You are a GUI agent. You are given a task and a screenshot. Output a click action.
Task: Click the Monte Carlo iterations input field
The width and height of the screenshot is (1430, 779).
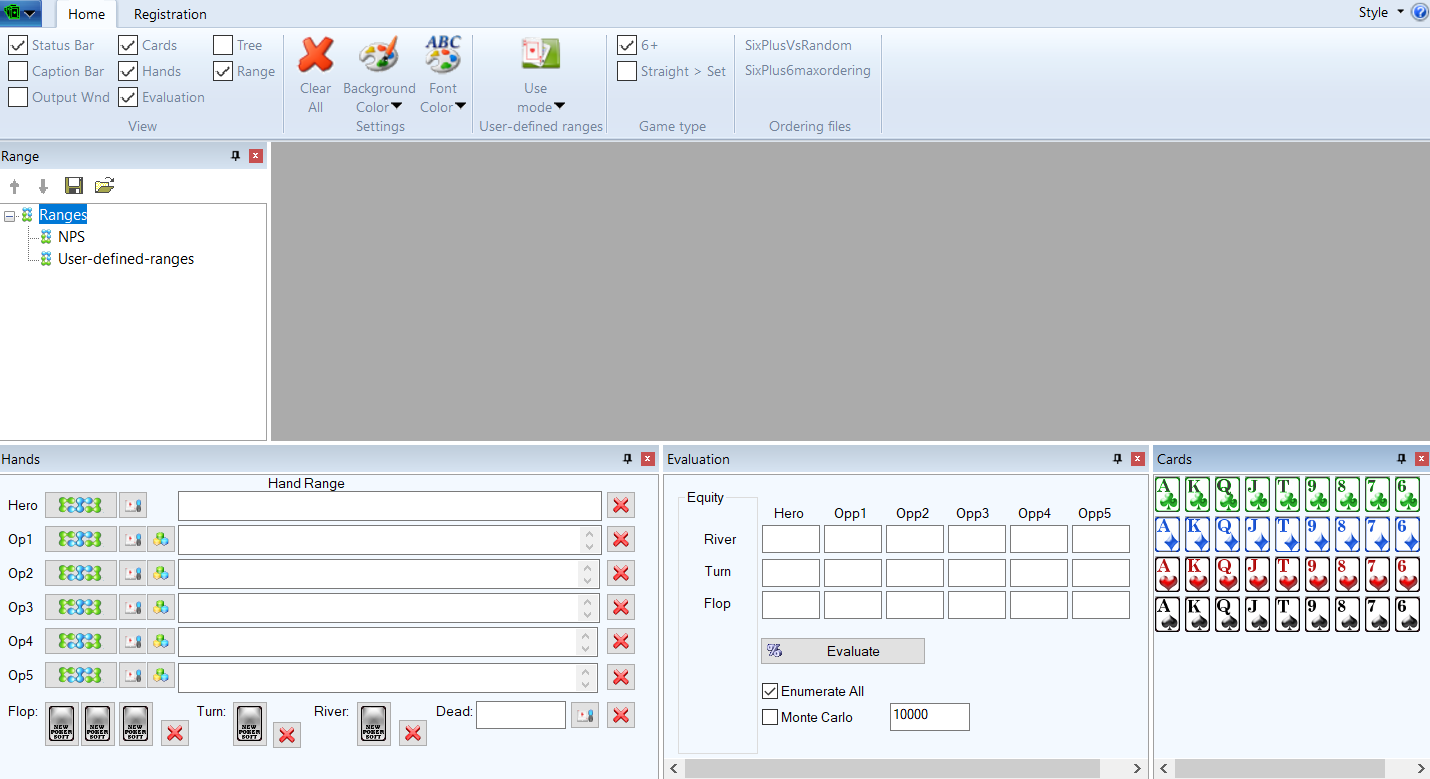click(929, 716)
